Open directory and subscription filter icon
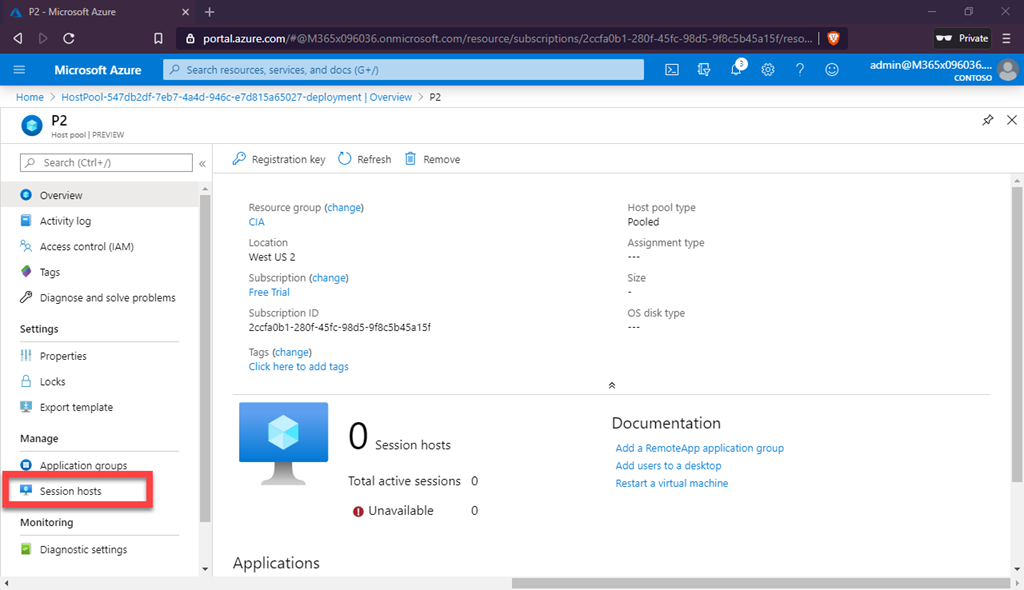1024x590 pixels. pos(704,70)
